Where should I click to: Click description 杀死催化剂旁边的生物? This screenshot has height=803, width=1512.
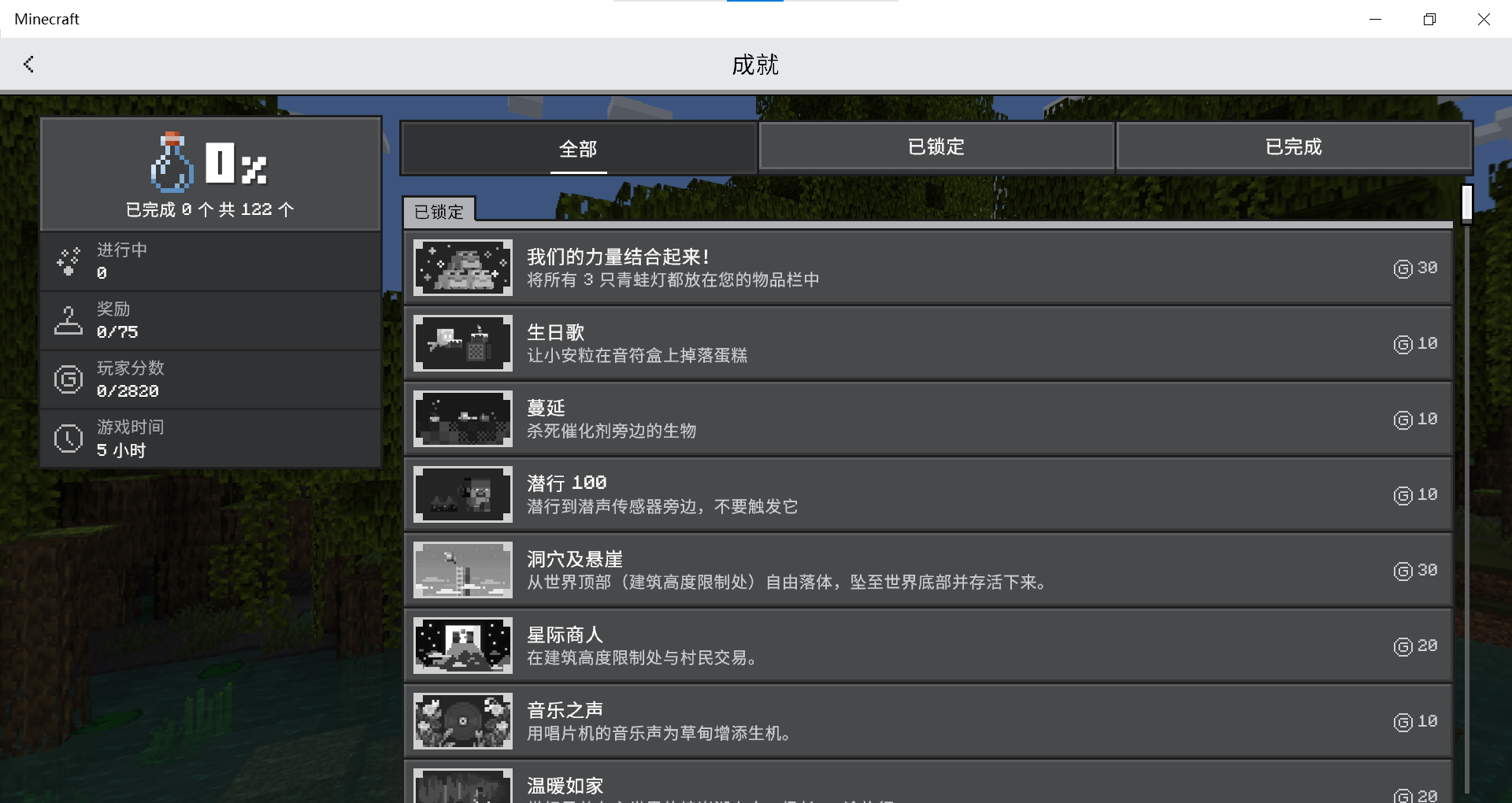[x=612, y=431]
